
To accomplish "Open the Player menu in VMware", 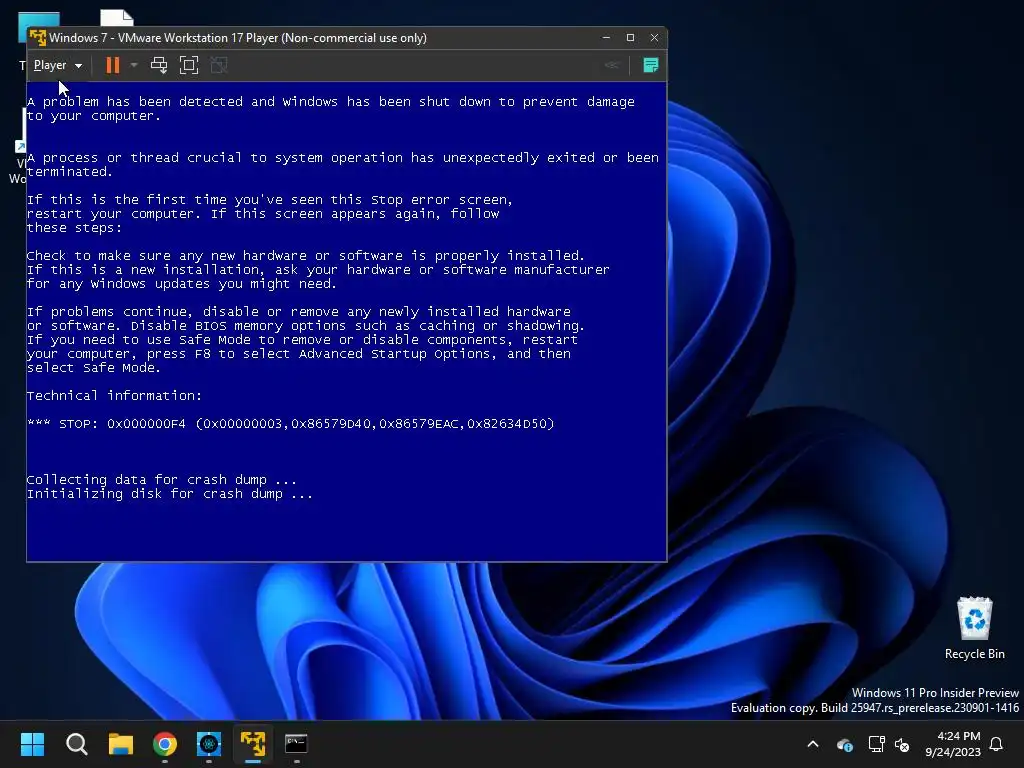I will [57, 65].
